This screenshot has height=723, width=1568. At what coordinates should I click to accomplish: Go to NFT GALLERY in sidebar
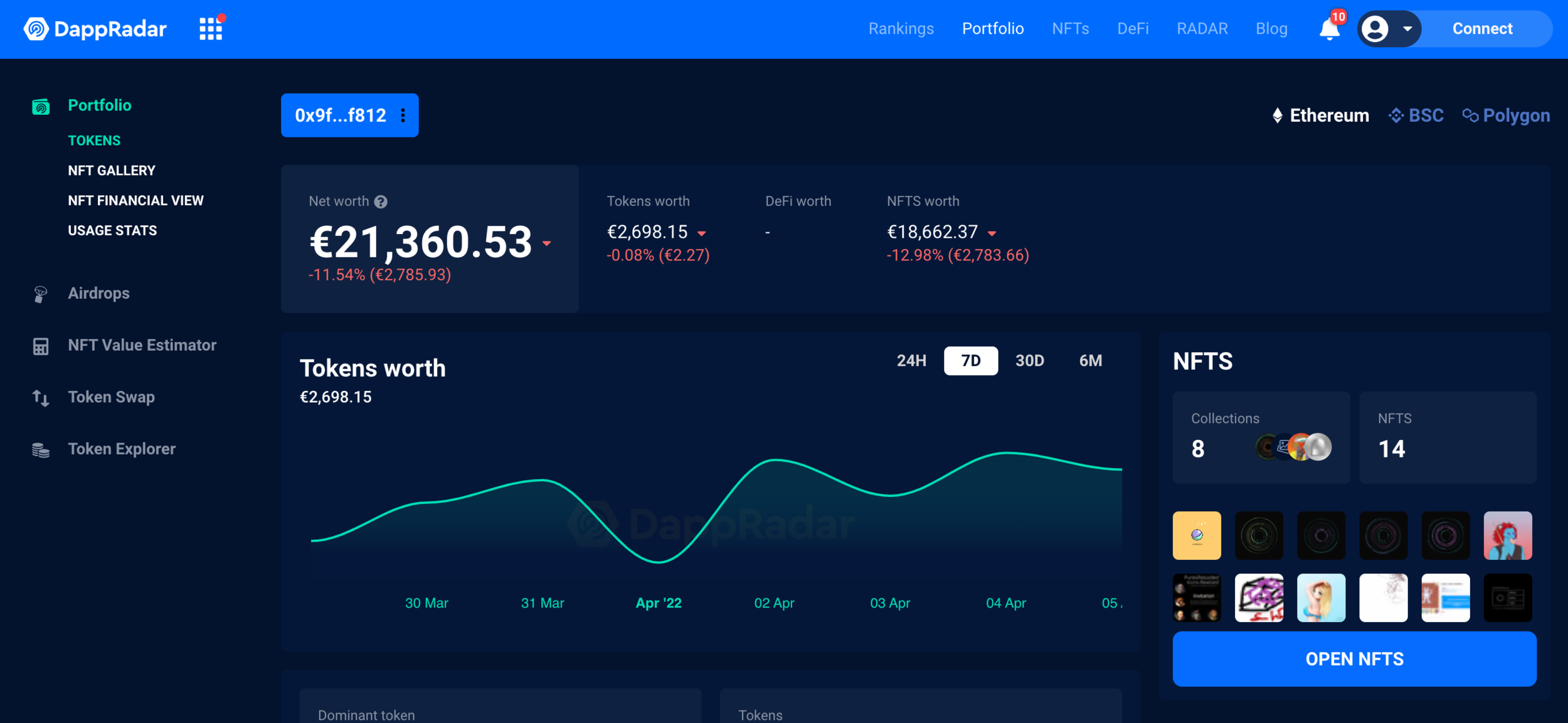tap(112, 171)
